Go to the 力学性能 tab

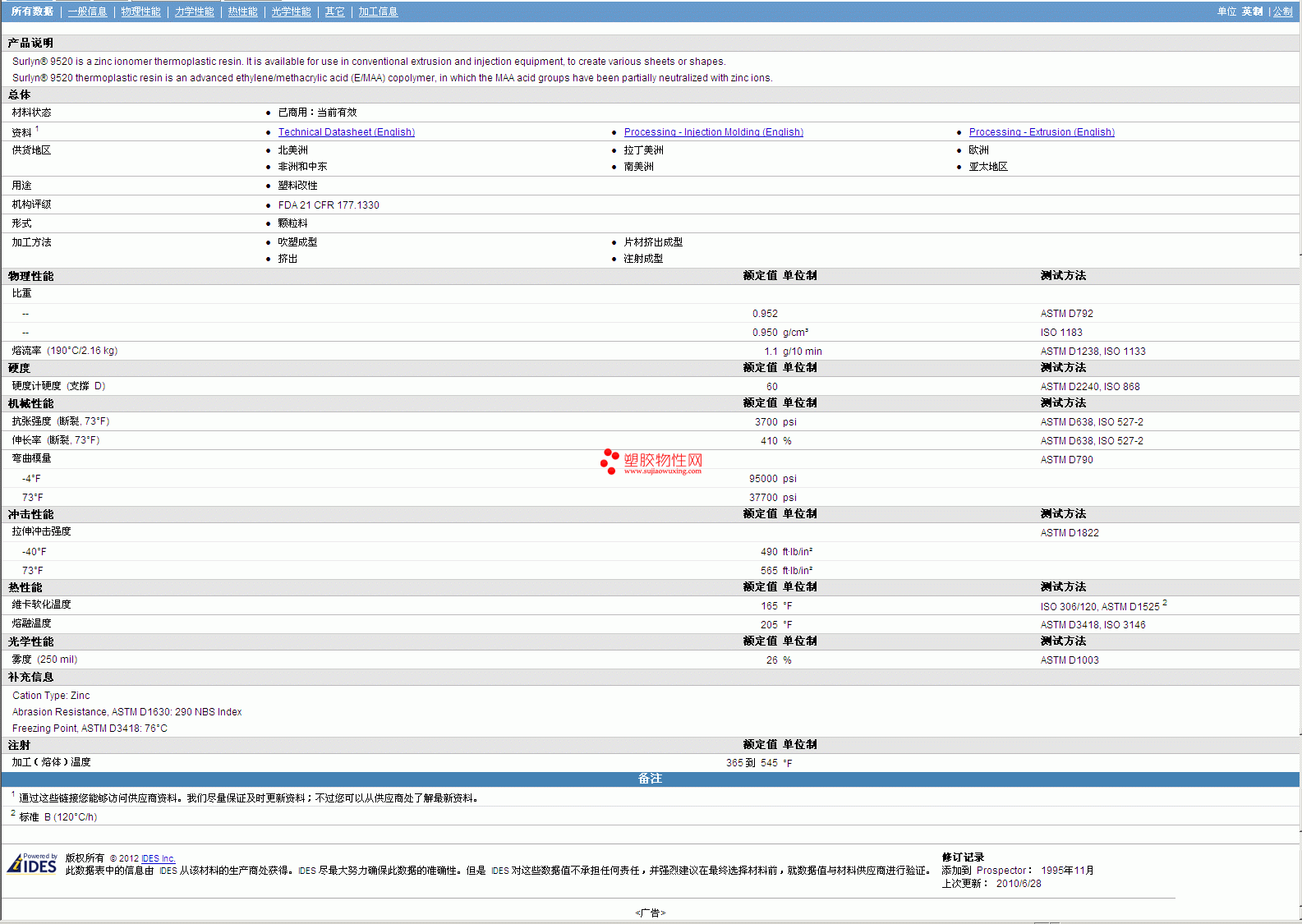coord(194,11)
